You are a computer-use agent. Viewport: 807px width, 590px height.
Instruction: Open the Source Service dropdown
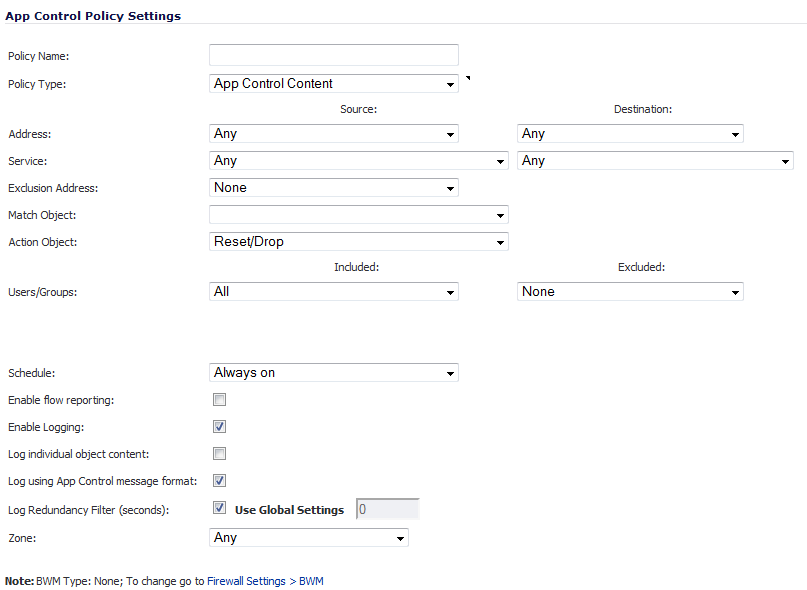(x=359, y=161)
